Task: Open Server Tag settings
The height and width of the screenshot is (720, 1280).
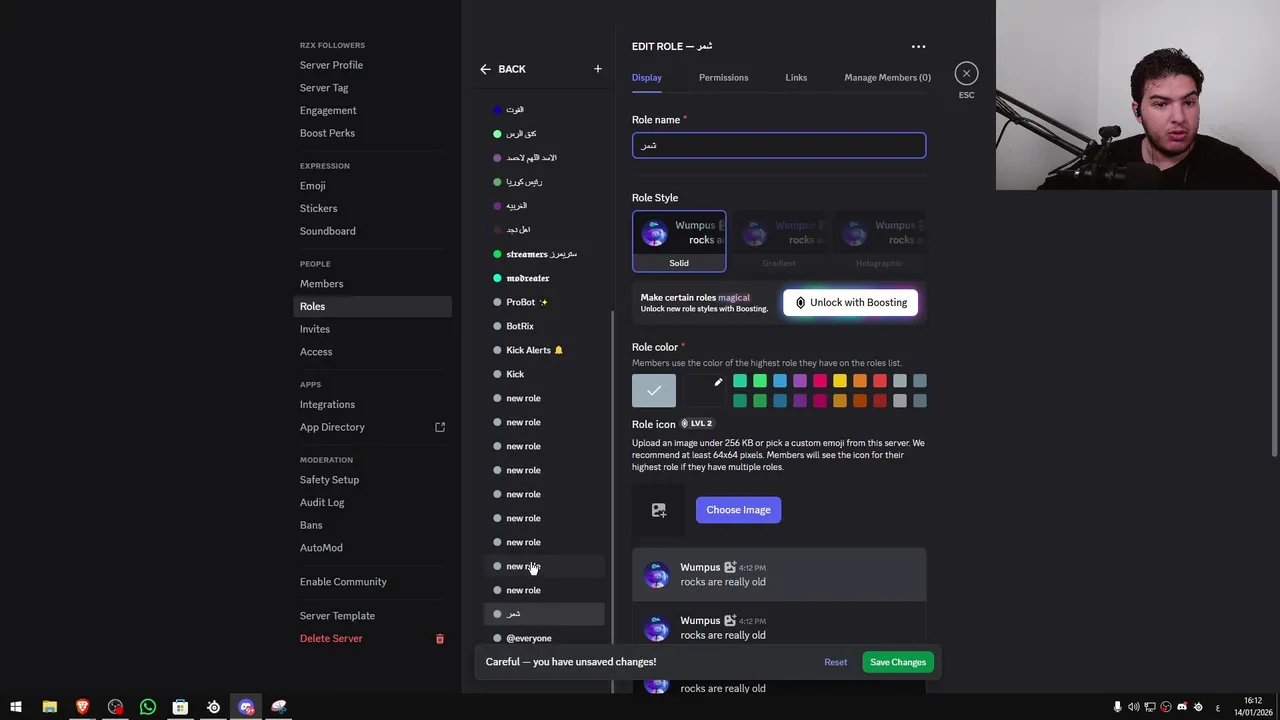Action: (372, 88)
